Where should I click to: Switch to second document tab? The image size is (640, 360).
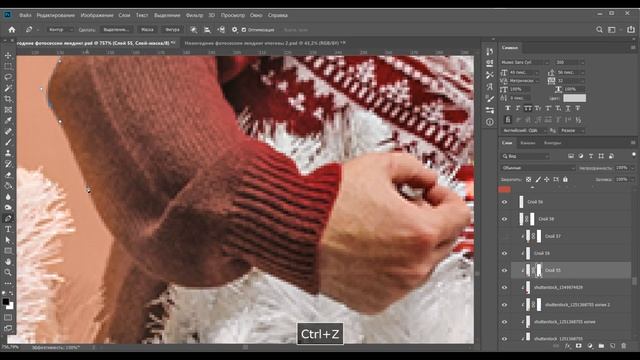click(265, 42)
